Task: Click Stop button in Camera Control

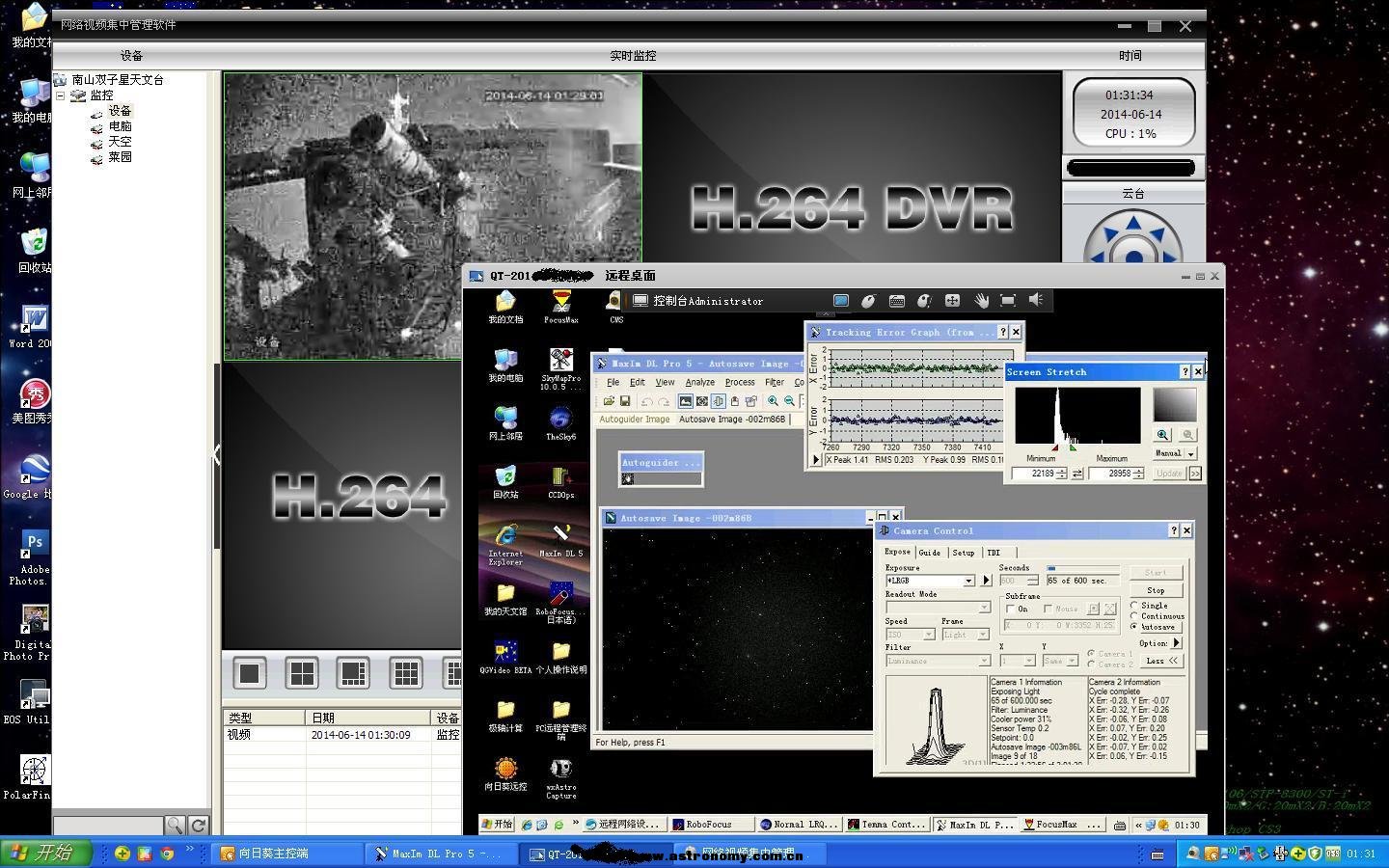Action: coord(1156,590)
